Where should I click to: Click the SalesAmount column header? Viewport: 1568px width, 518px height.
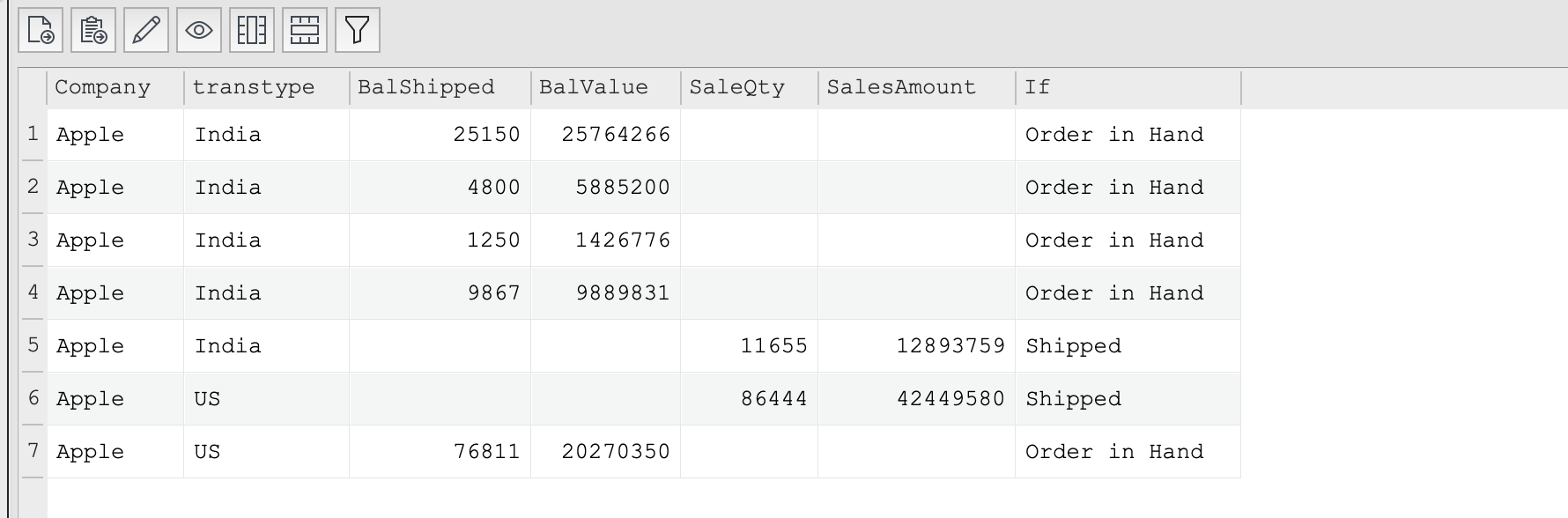click(x=917, y=87)
